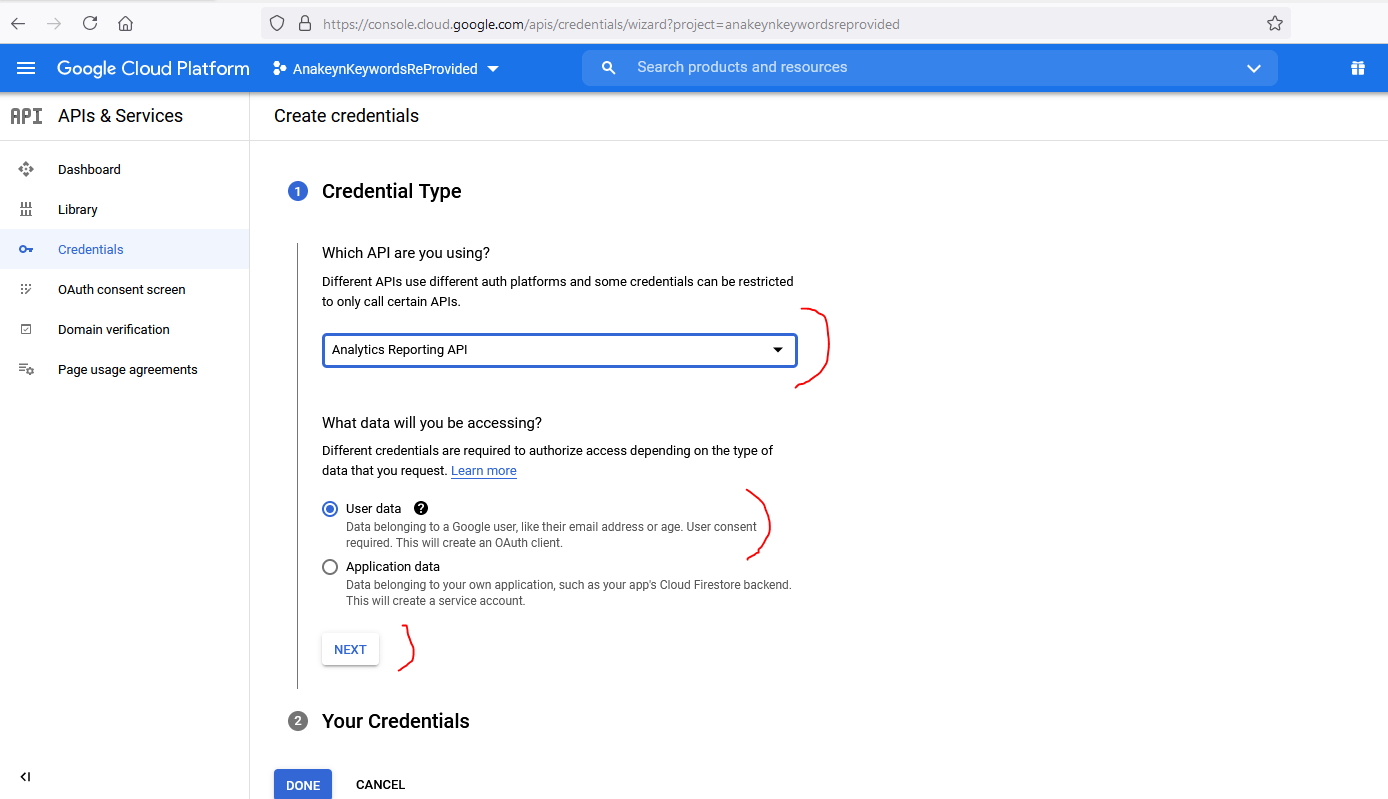
Task: Click the Credentials key icon
Action: [x=26, y=250]
